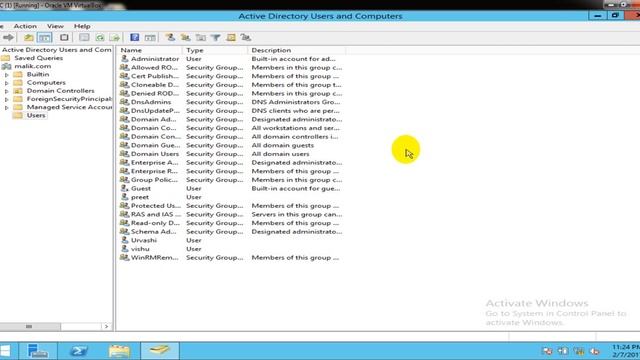Viewport: 640px width, 360px height.
Task: Select the preet user row
Action: tap(231, 197)
